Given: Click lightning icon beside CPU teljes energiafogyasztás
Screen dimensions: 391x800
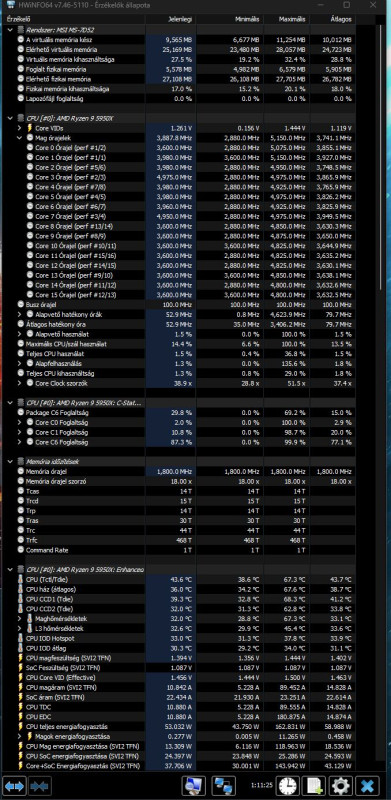Looking at the screenshot, I should pyautogui.click(x=20, y=727).
